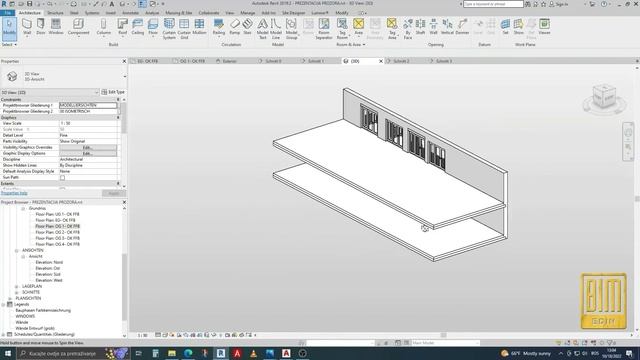Screen dimensions: 640x360
Task: Switch to the Schnitt 2 view tab
Action: (x=401, y=61)
